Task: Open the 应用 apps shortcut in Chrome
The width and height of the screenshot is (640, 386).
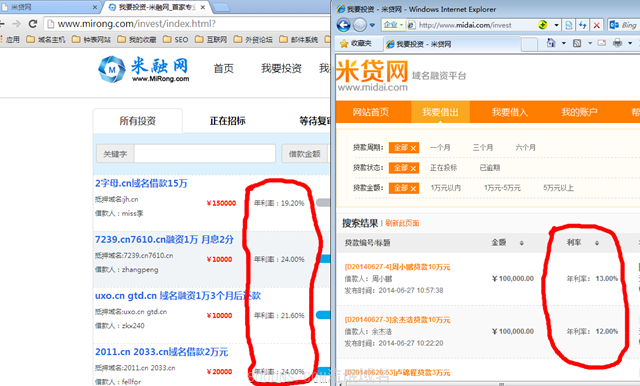Action: [x=10, y=39]
